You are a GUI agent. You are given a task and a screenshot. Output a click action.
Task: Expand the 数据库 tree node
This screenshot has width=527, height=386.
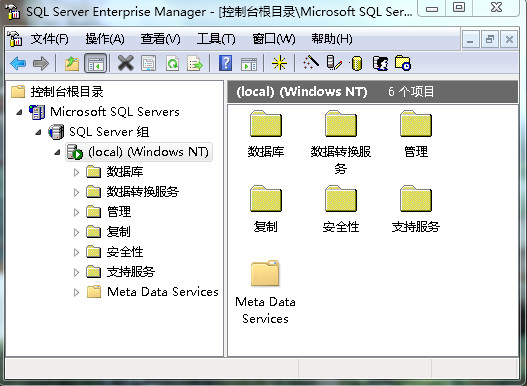[x=76, y=172]
